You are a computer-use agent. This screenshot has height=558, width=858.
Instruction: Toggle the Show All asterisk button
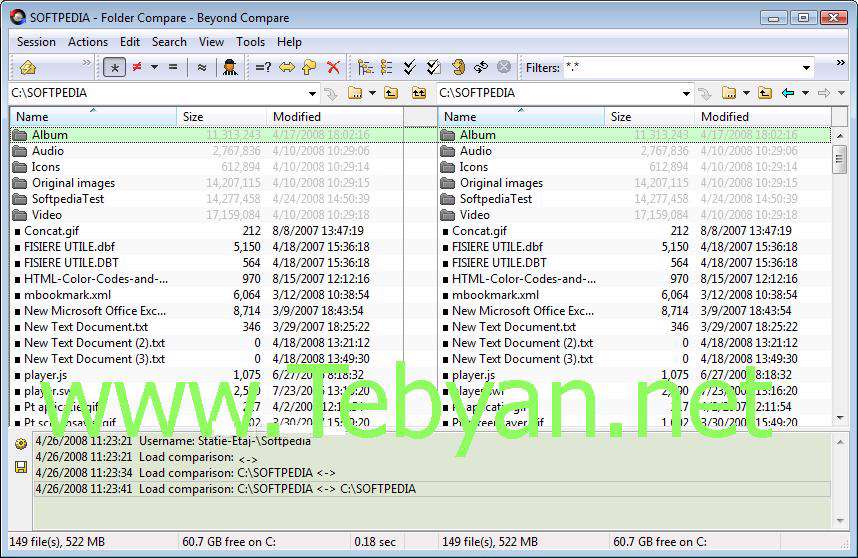tap(114, 68)
